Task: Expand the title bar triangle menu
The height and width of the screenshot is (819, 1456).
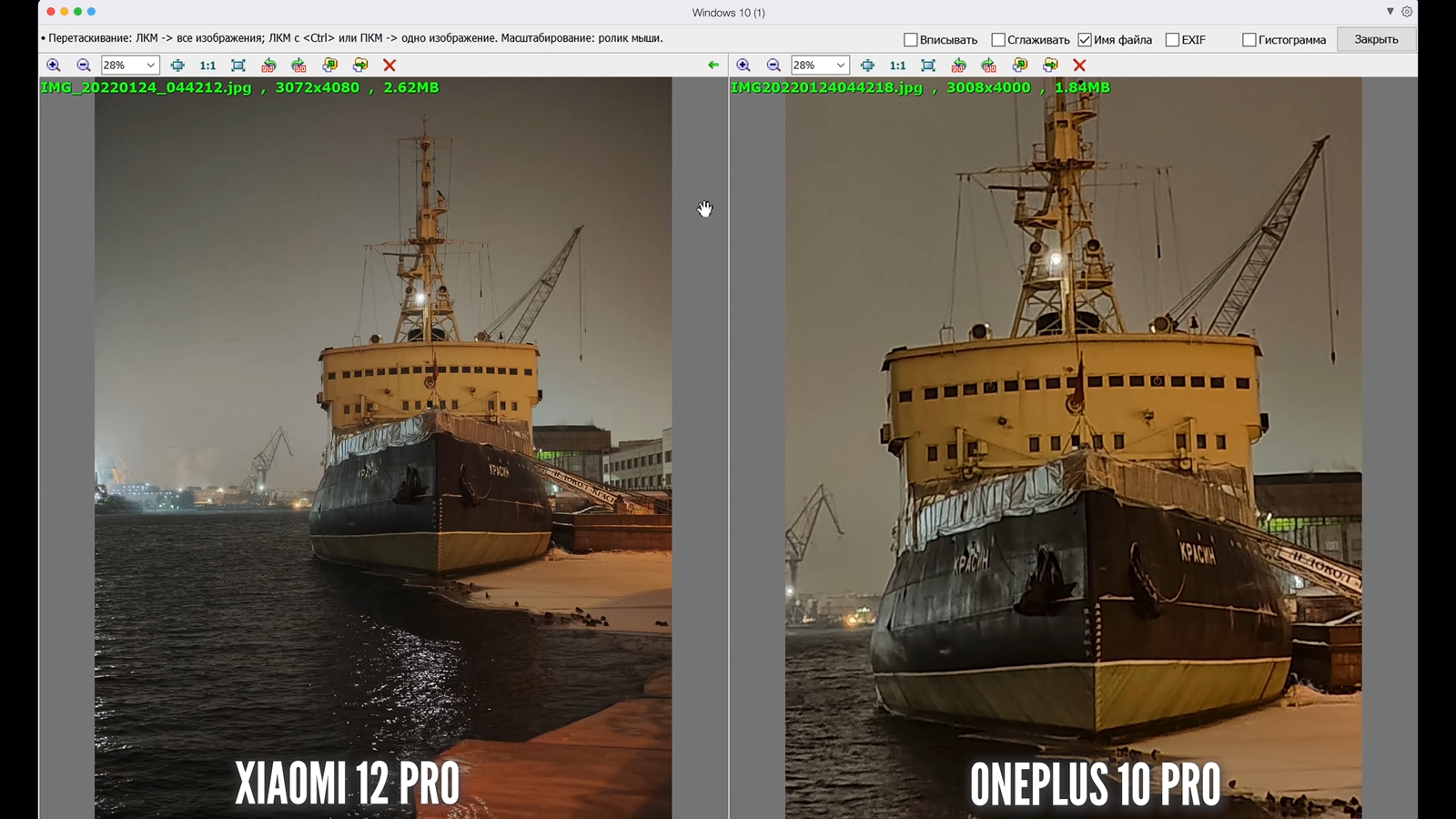Action: 1390,12
